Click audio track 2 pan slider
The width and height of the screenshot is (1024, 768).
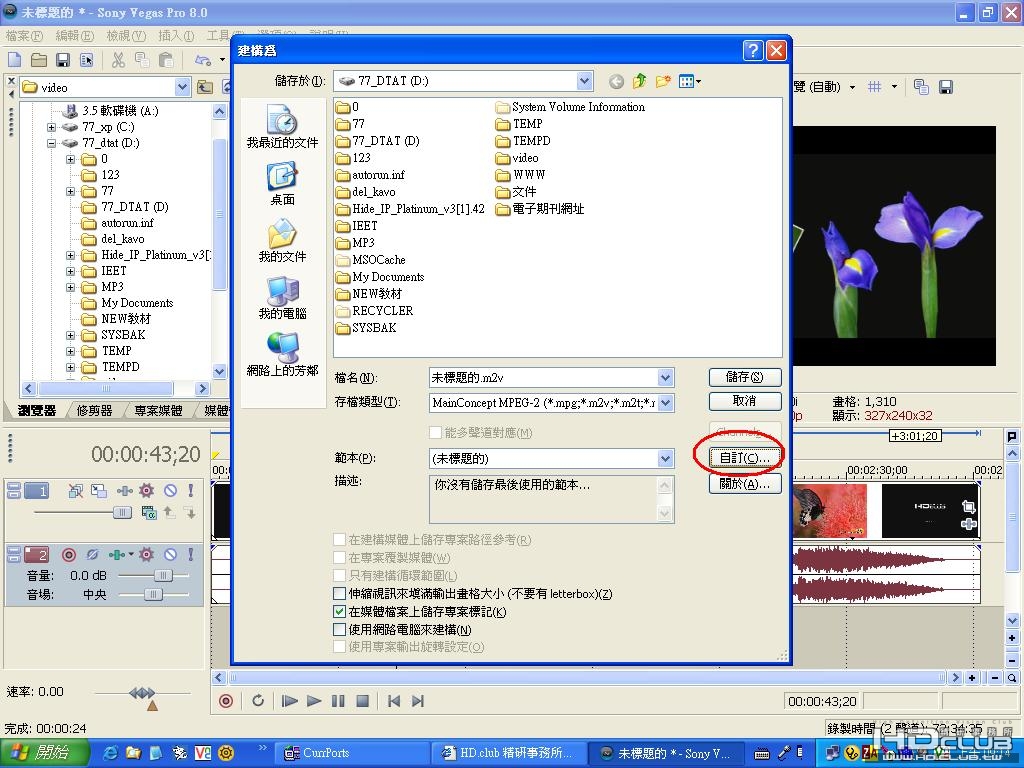(154, 594)
